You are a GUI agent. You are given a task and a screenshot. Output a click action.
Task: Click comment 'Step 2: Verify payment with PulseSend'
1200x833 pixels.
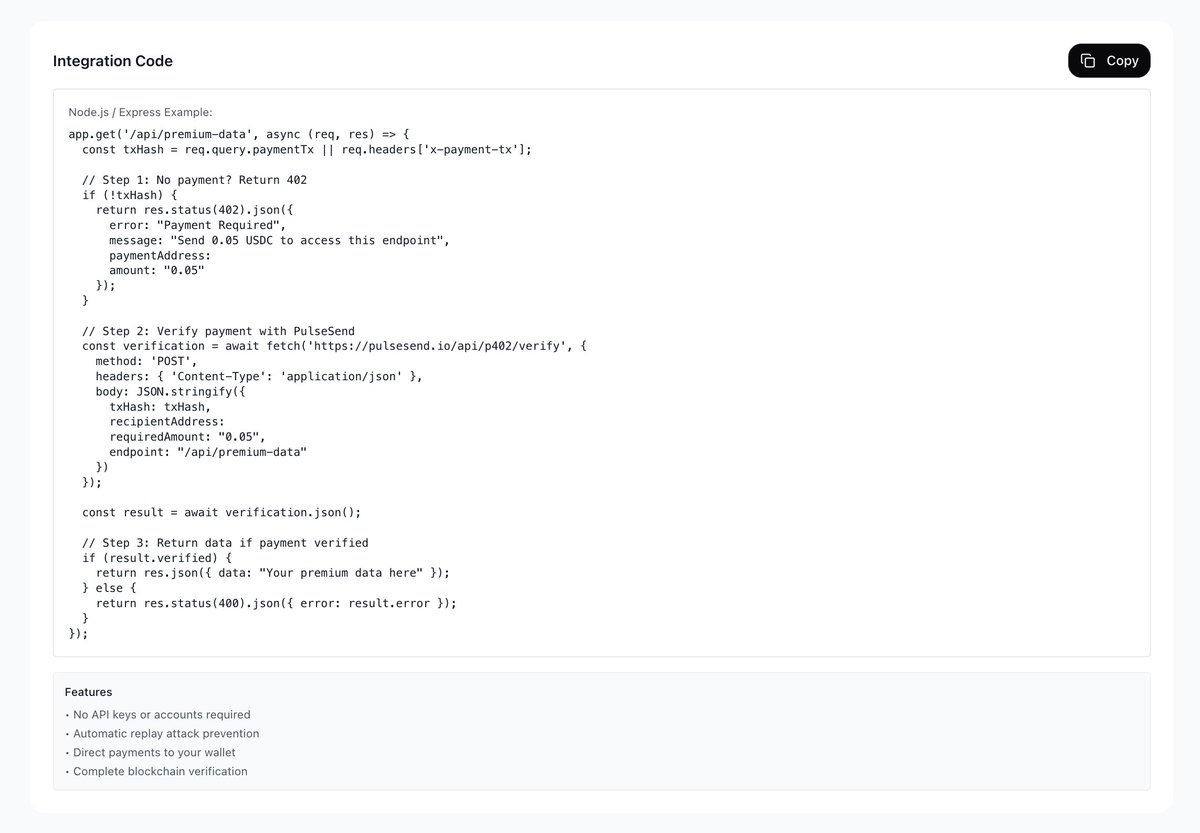pyautogui.click(x=218, y=331)
